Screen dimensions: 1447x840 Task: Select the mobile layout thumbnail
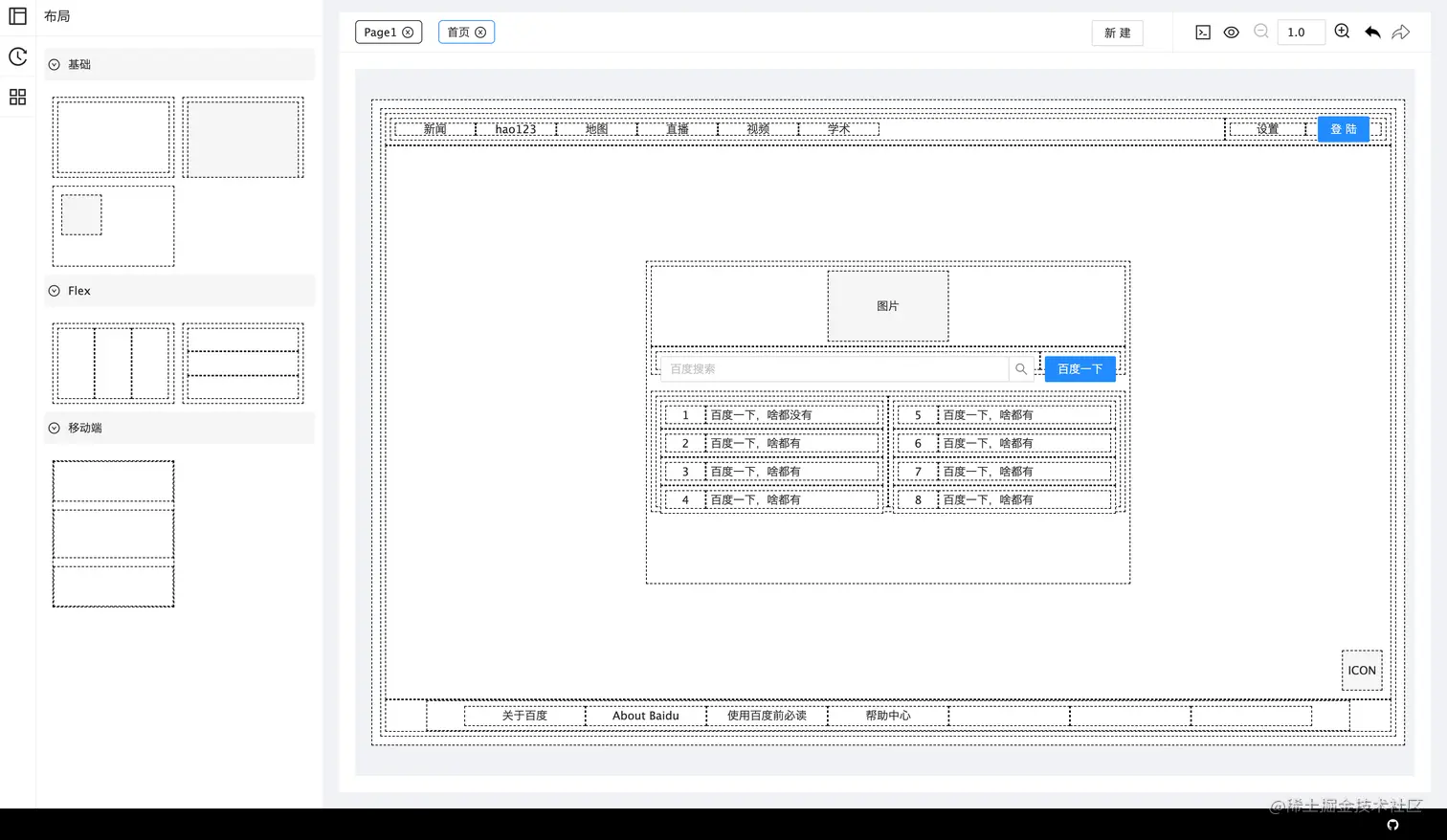[x=113, y=534]
